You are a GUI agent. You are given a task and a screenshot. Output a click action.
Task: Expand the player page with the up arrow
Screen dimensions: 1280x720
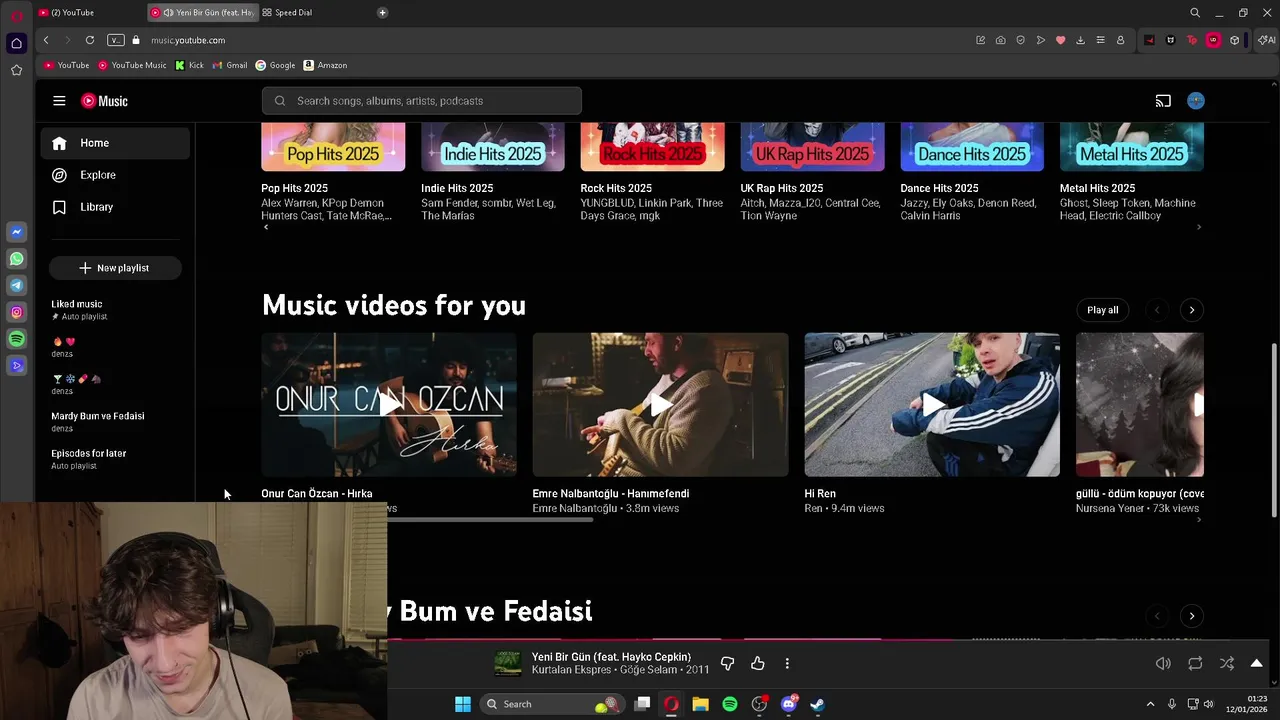pos(1257,663)
